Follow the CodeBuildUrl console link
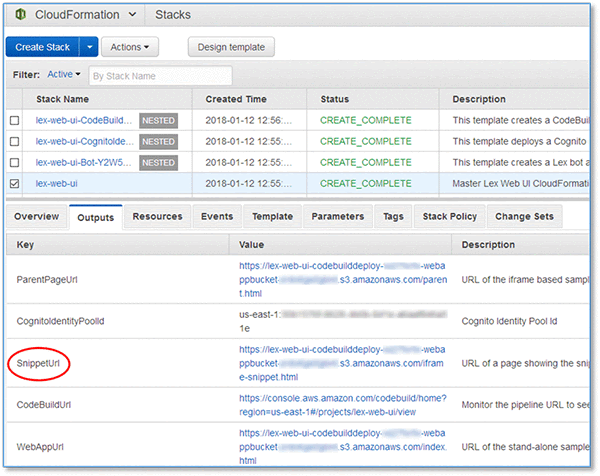Screen dimensions: 600x476 342,405
